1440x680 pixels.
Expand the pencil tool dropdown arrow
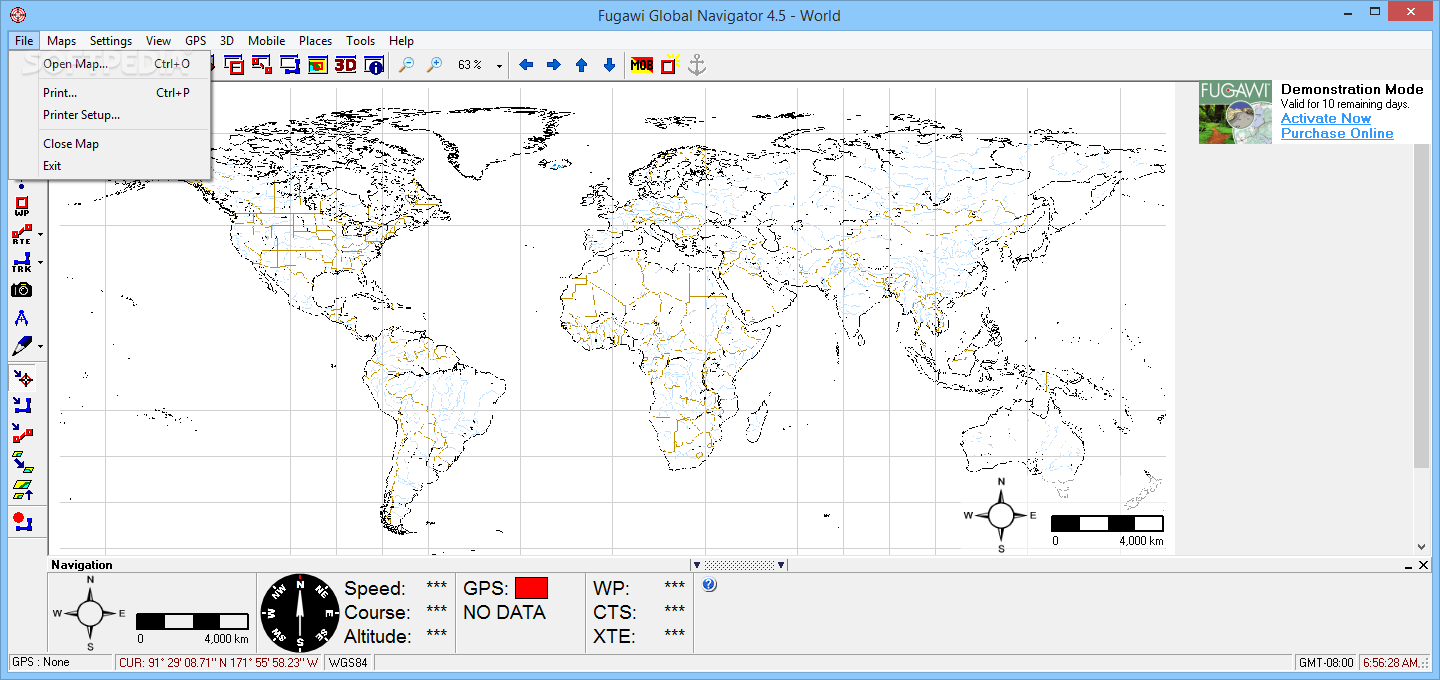(40, 347)
